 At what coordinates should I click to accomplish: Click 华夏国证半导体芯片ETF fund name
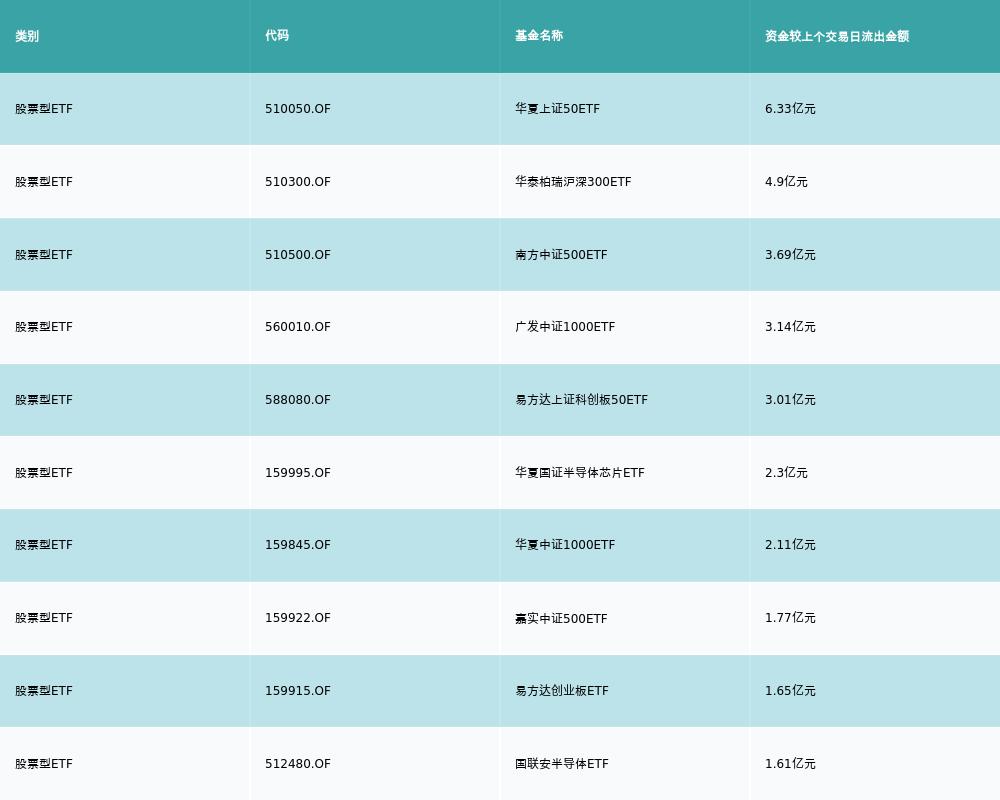(x=580, y=473)
